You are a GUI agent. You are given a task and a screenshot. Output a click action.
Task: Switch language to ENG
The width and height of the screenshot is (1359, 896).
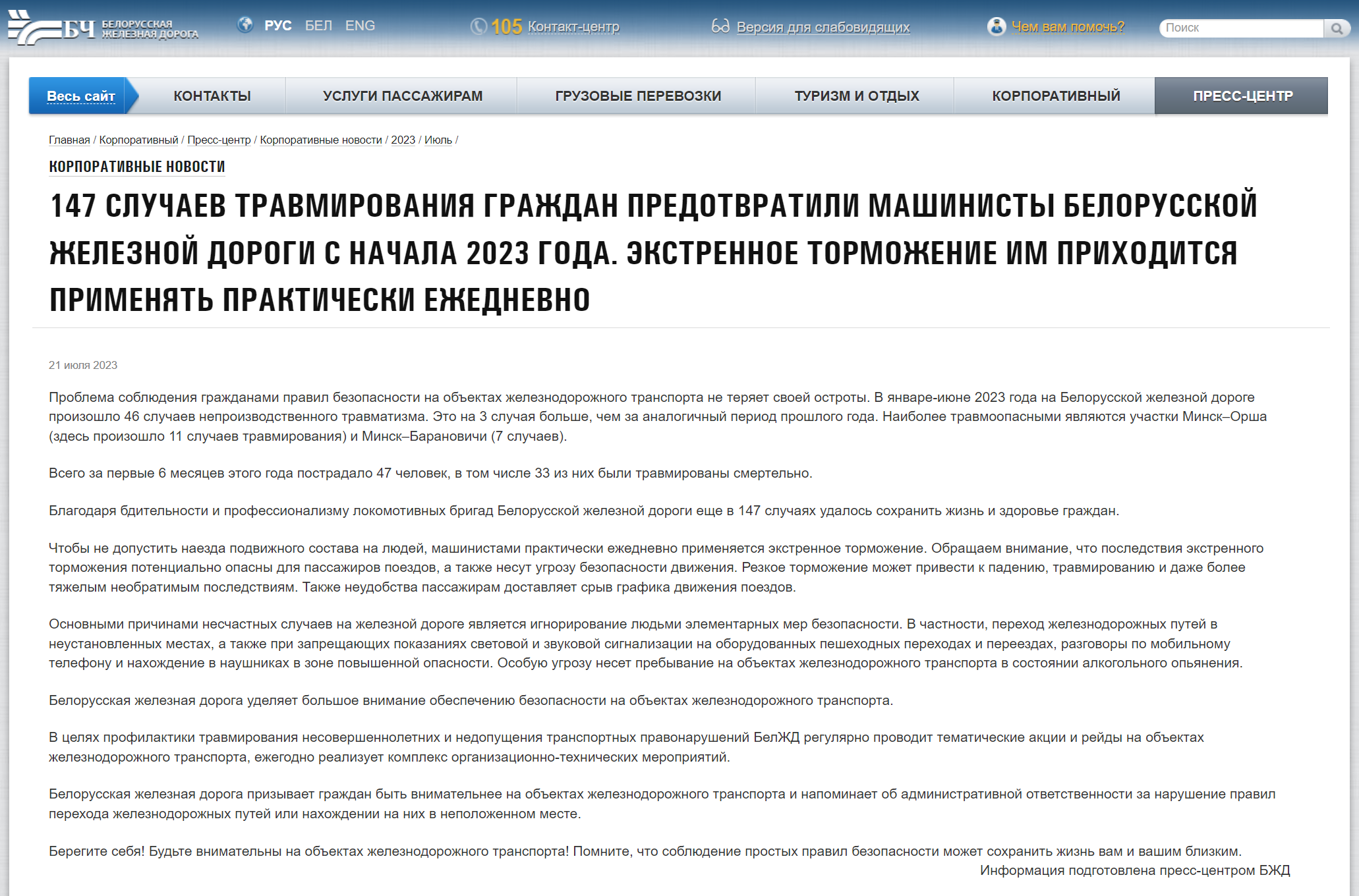click(x=360, y=26)
